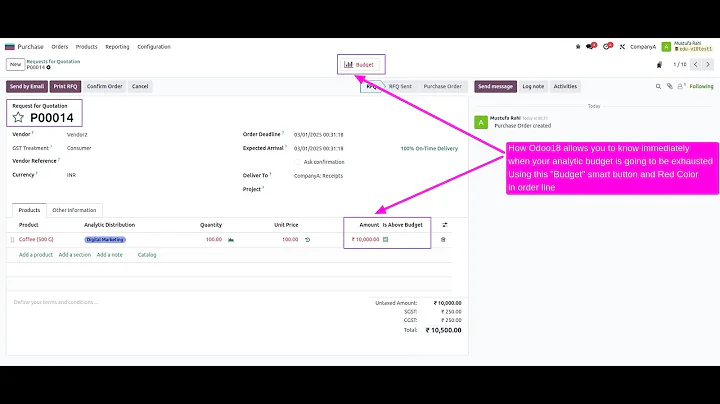The image size is (720, 404).
Task: Click the row drag handle for Coffee
Action: 12,240
